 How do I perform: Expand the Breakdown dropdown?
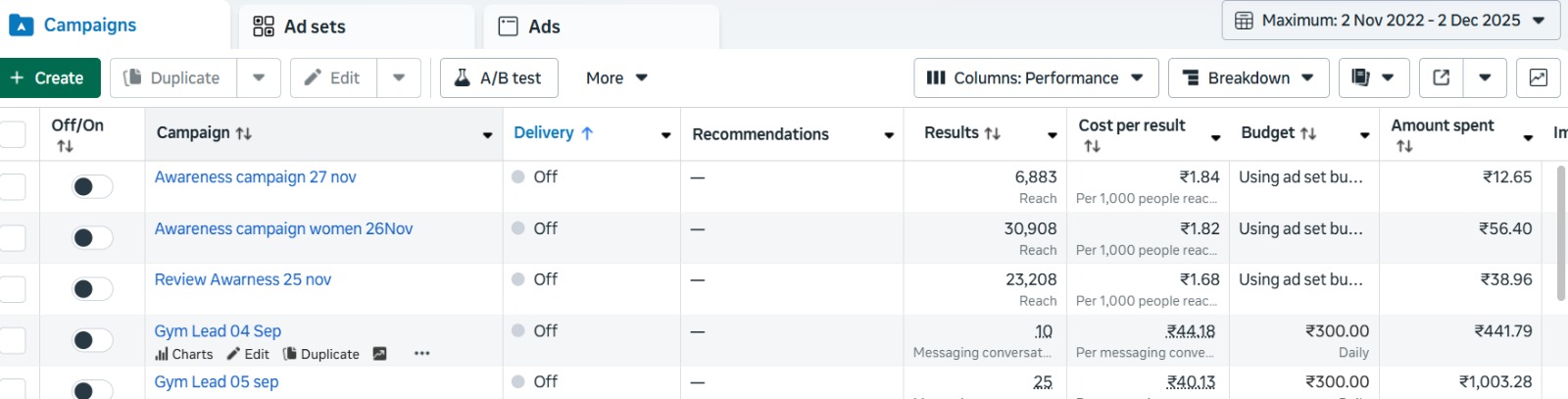pyautogui.click(x=1248, y=78)
